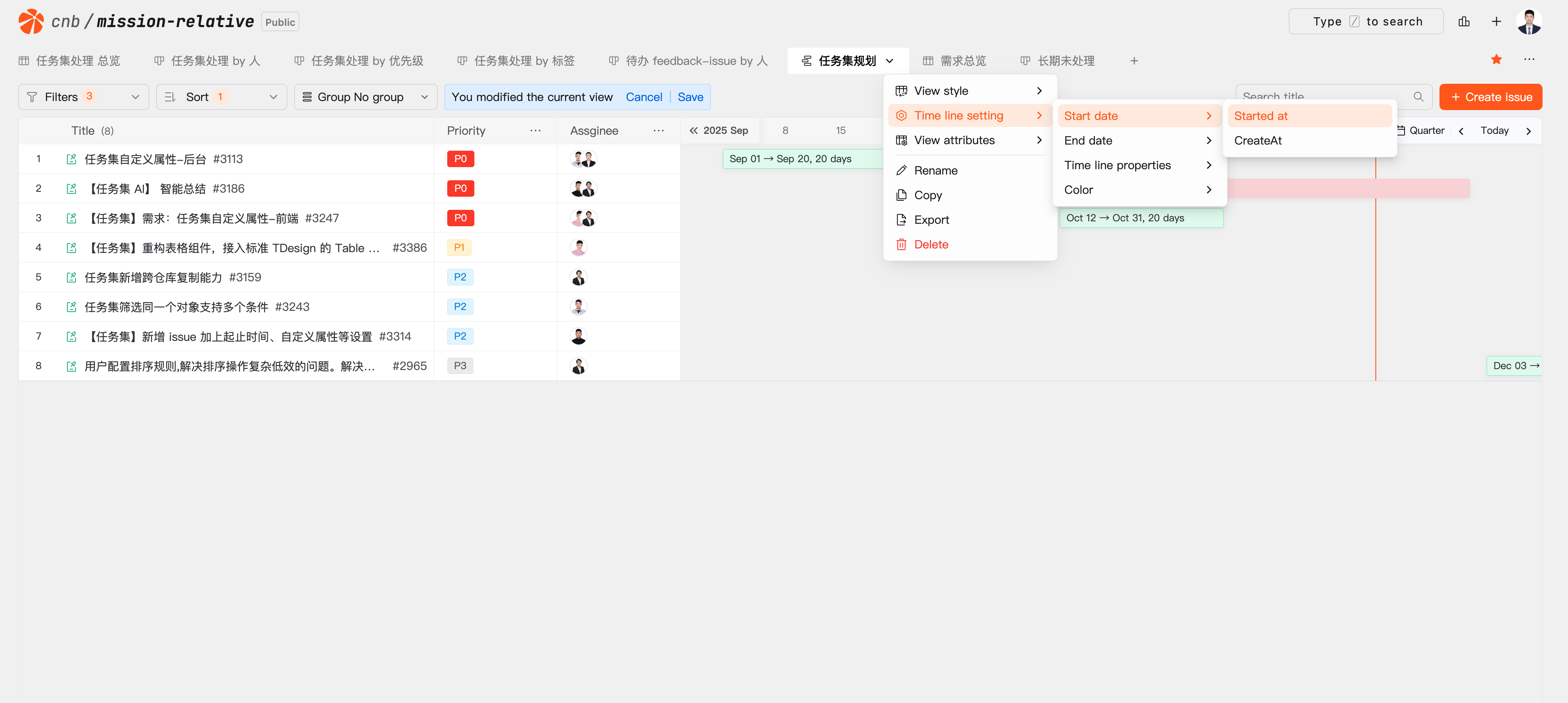
Task: Open the statistics chart icon in header
Action: [x=1463, y=22]
